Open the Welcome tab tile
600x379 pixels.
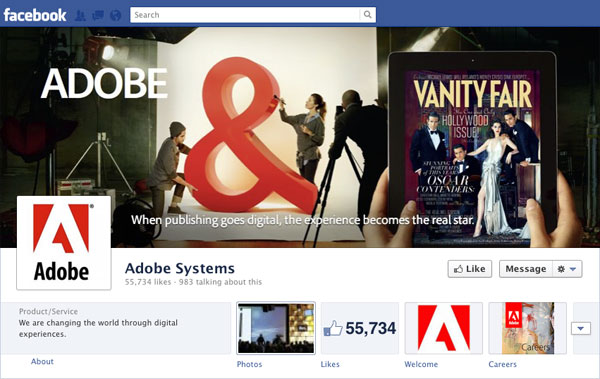(444, 328)
